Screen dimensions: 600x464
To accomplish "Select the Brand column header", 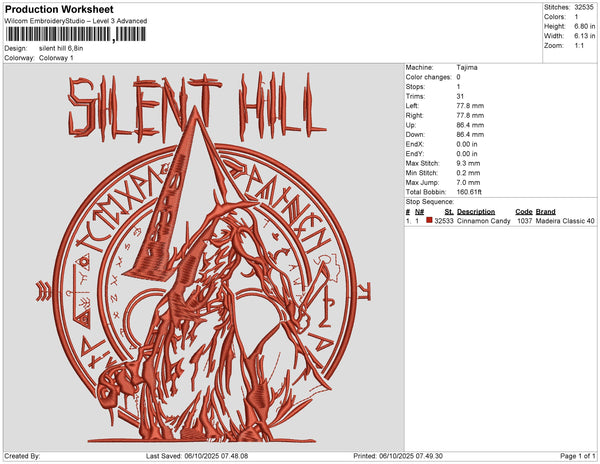I will pyautogui.click(x=545, y=212).
